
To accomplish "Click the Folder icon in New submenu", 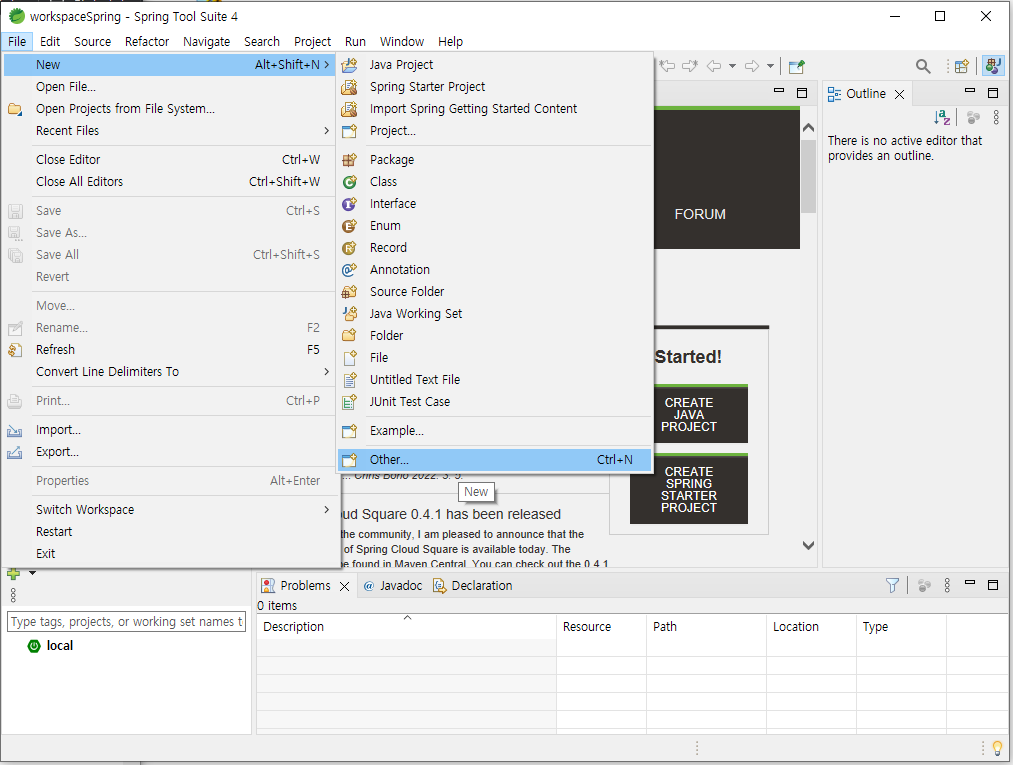I will click(350, 336).
